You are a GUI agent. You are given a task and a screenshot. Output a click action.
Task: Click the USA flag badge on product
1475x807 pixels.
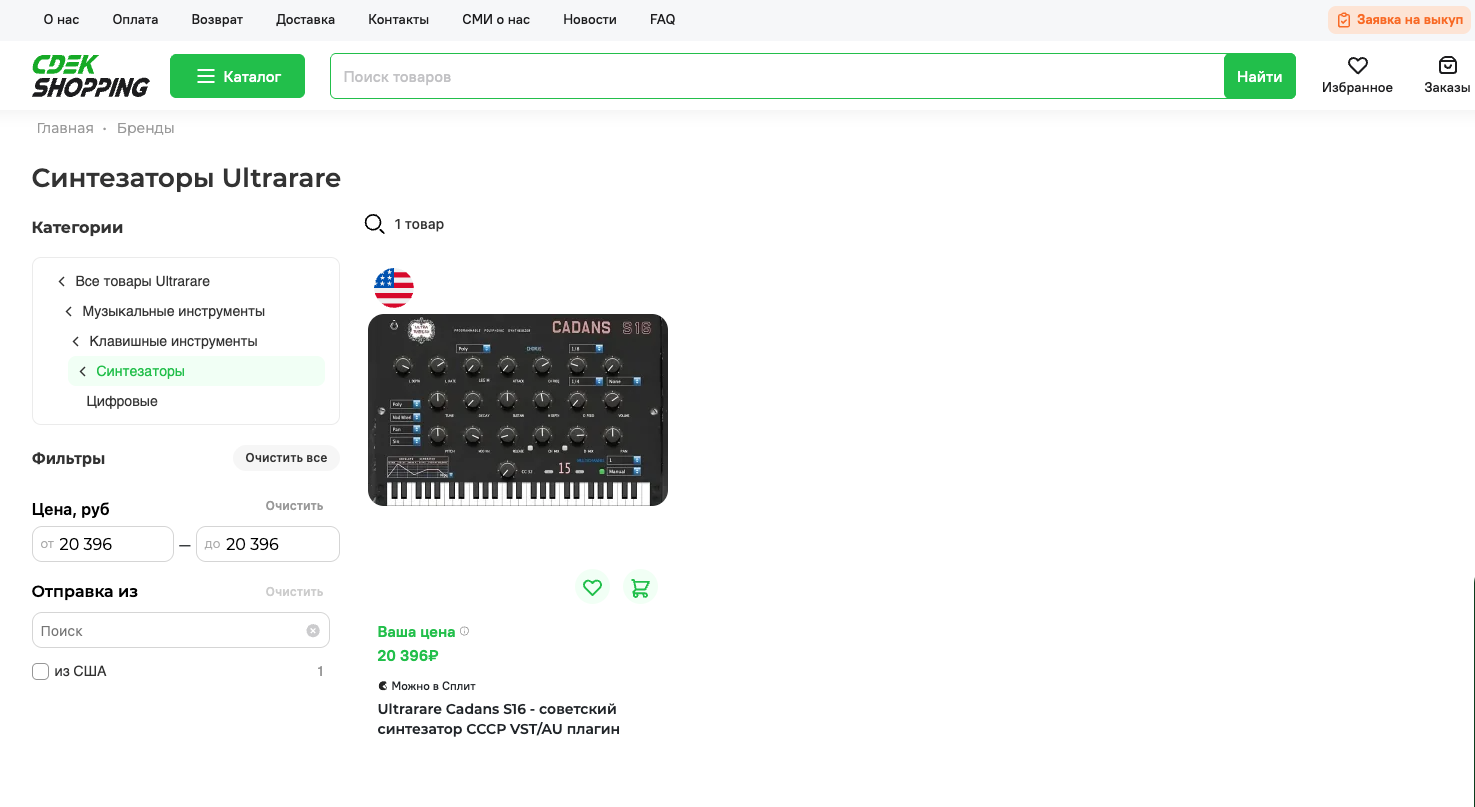[394, 288]
